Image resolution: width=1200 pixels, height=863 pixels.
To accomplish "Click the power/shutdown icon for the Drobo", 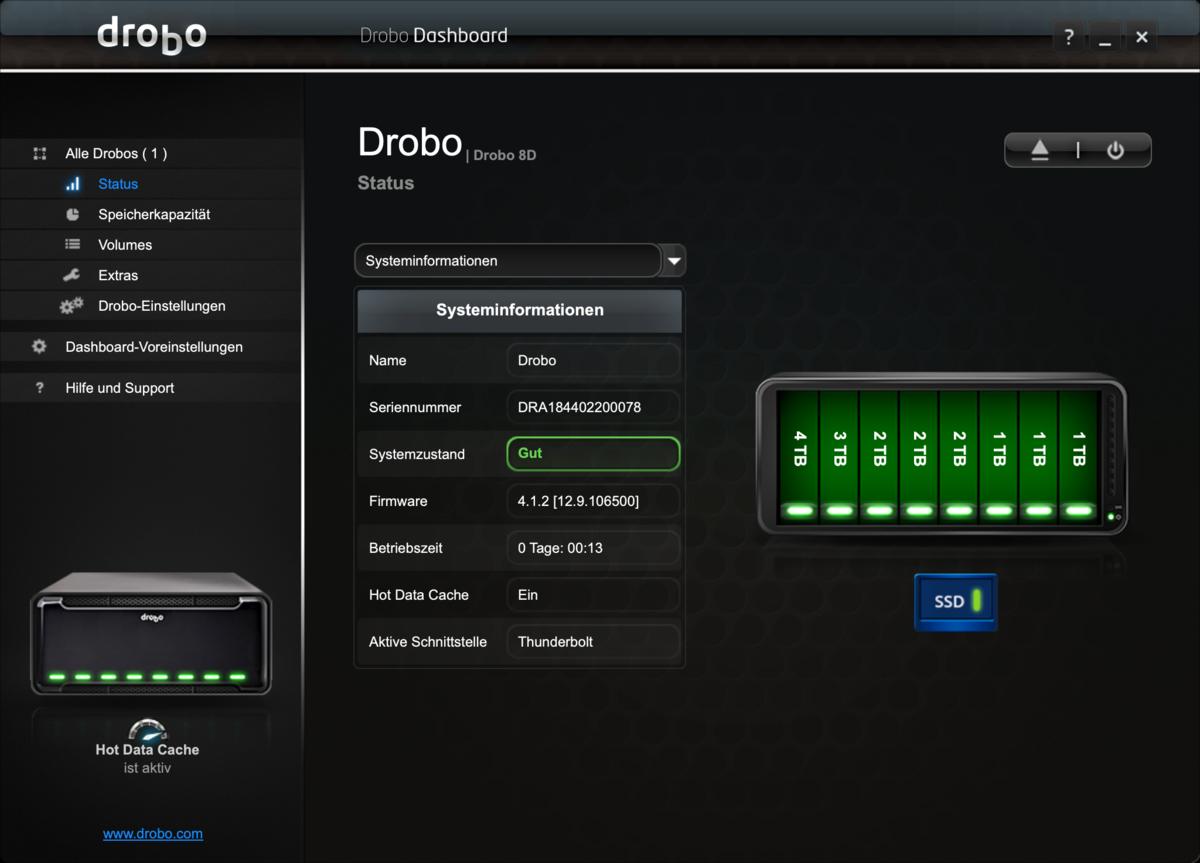I will point(1115,150).
